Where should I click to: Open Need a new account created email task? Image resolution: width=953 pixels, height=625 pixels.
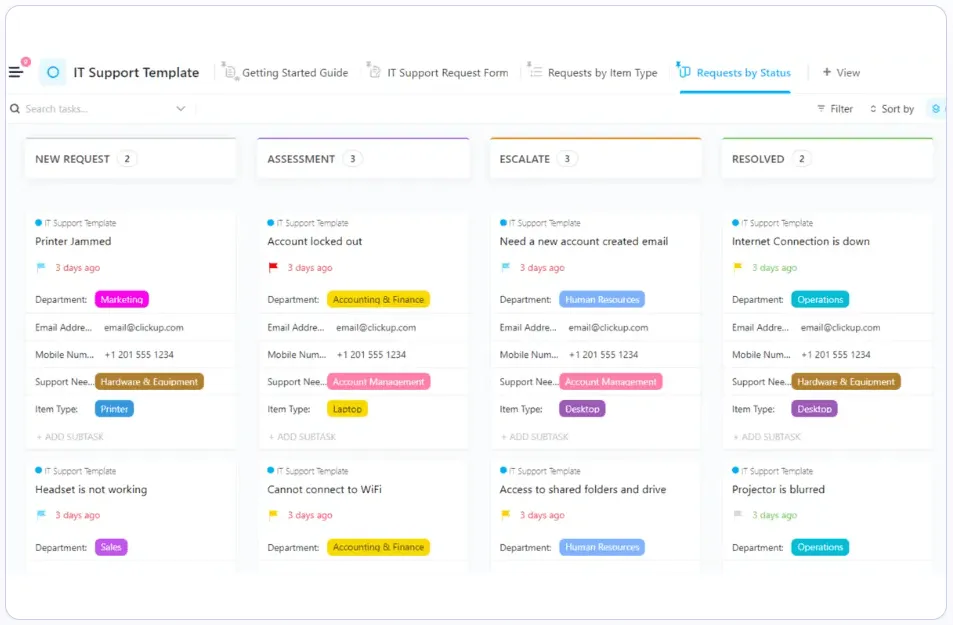point(583,241)
